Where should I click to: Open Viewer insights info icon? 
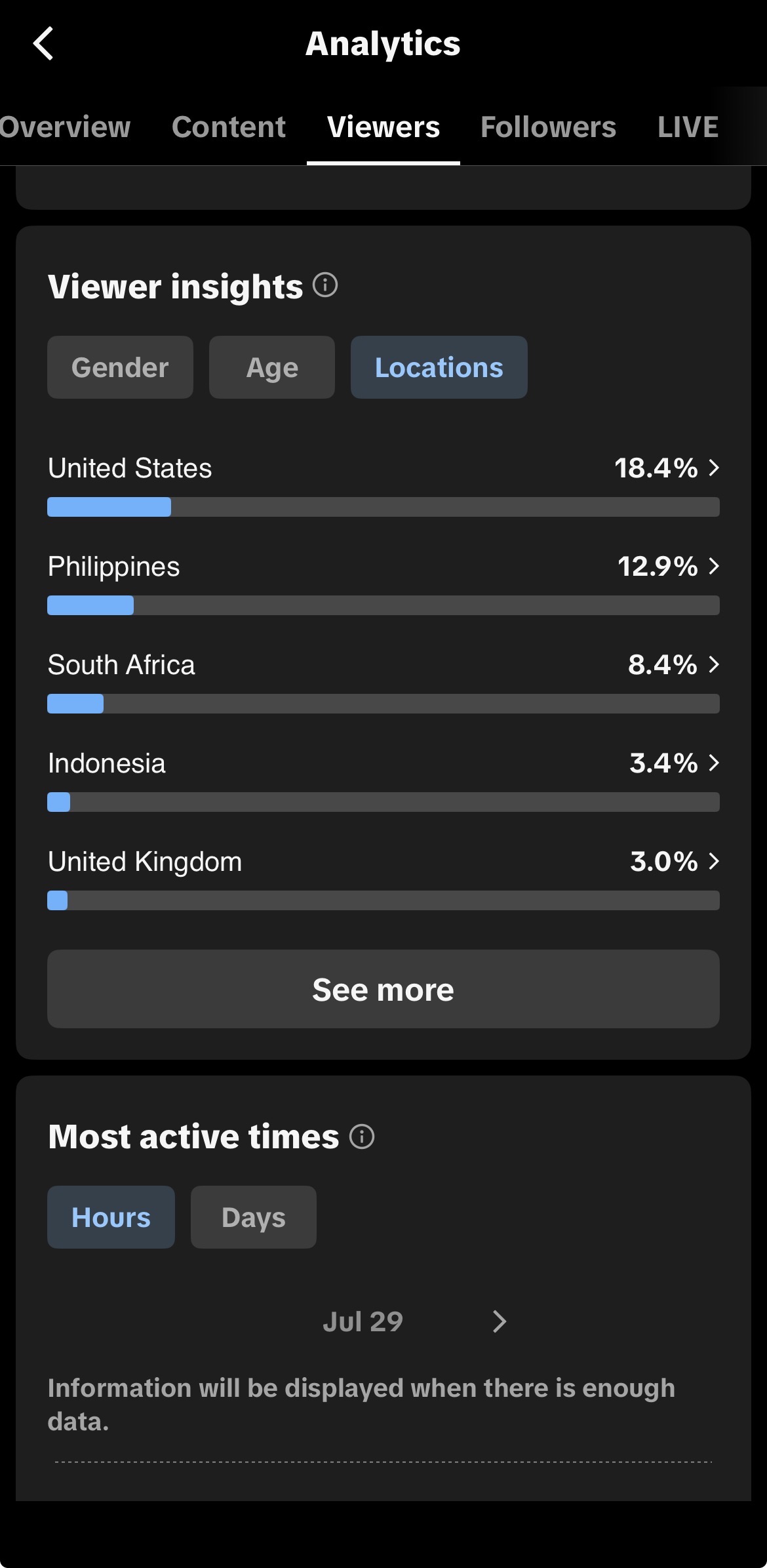(x=325, y=285)
